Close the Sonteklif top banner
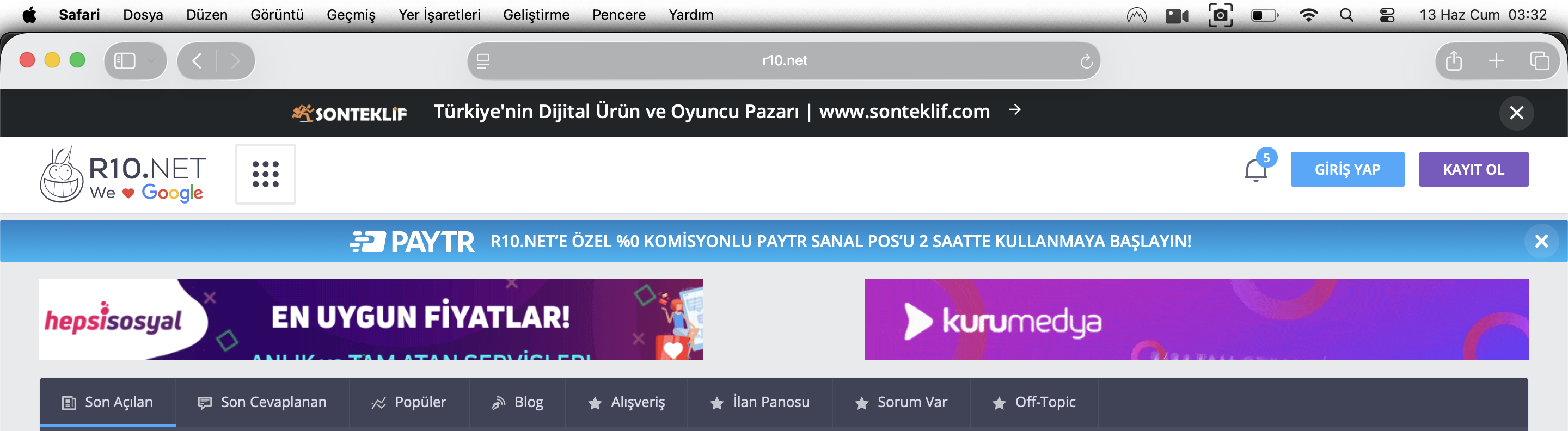The height and width of the screenshot is (431, 1568). tap(1516, 113)
